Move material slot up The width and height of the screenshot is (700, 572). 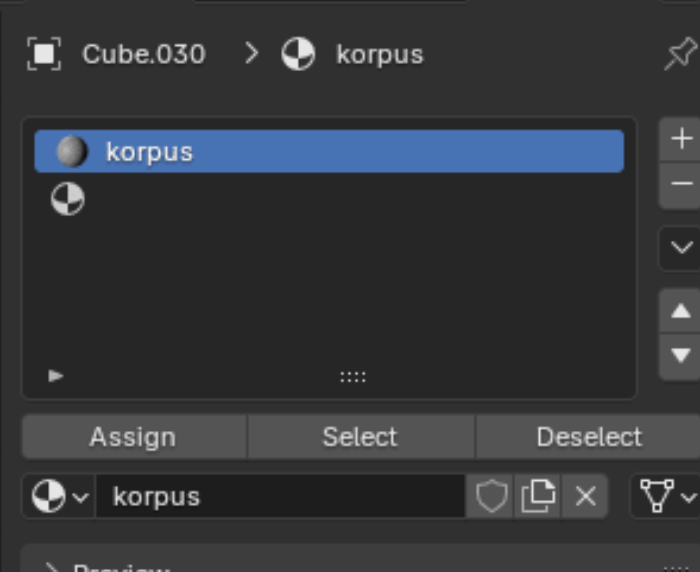pos(682,312)
